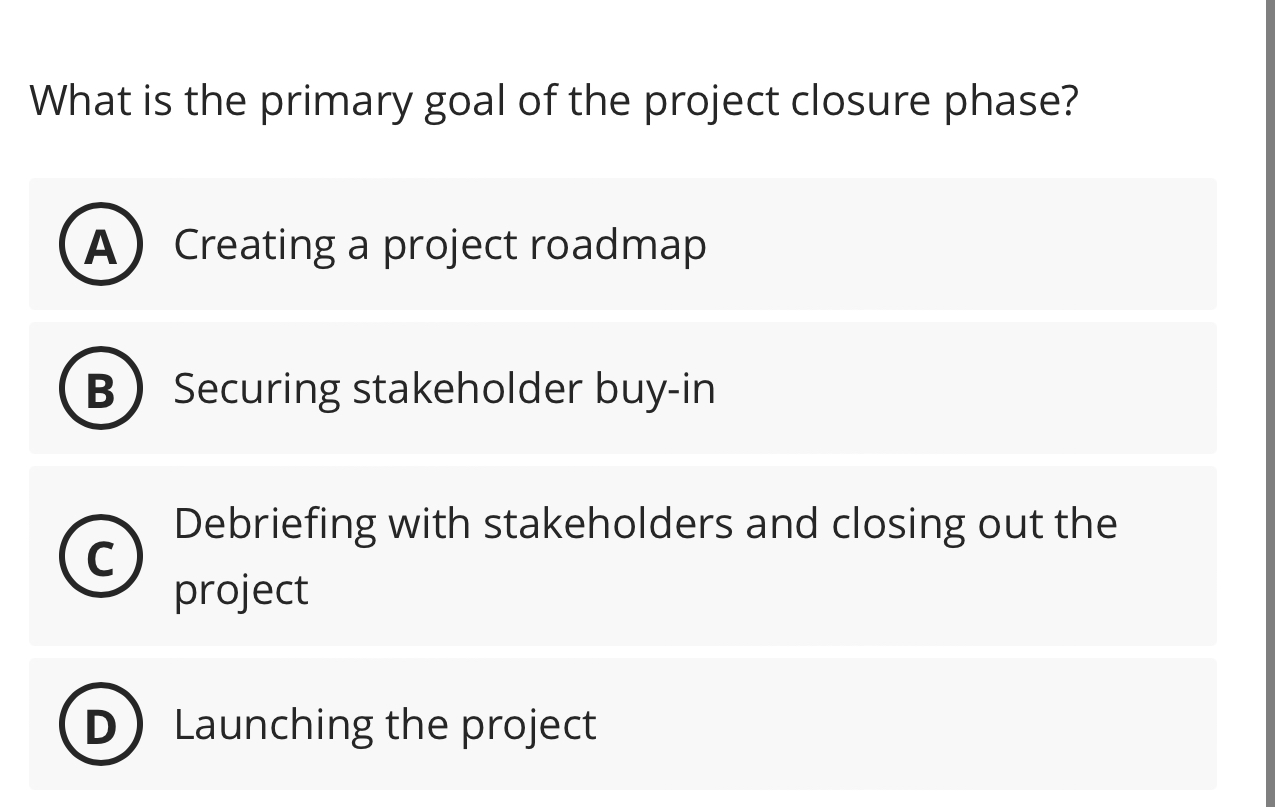
Task: Click the word 'project' under option C
Action: [x=240, y=590]
